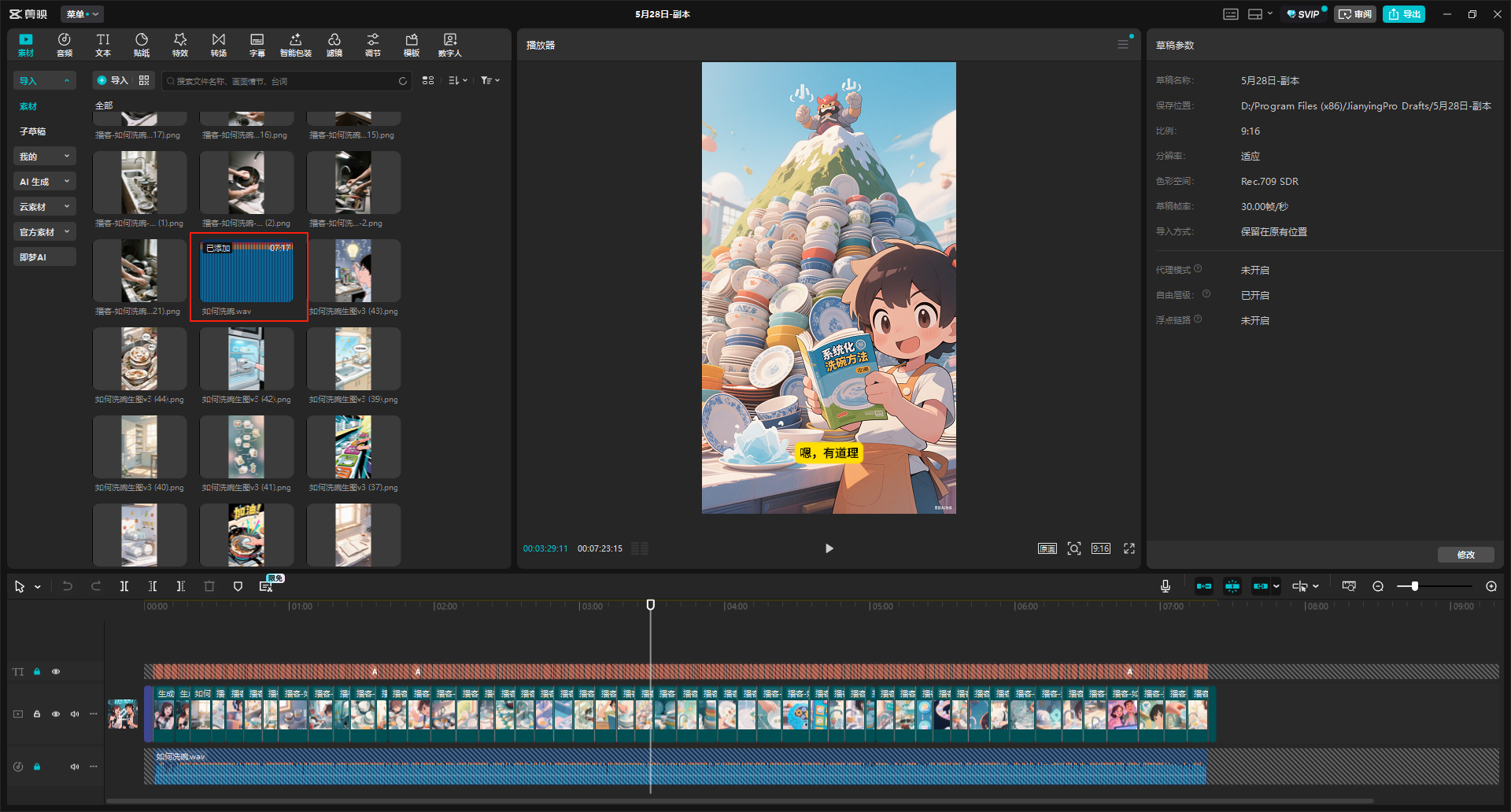Open the pointer tool mode dropdown
The width and height of the screenshot is (1511, 812).
tap(38, 587)
